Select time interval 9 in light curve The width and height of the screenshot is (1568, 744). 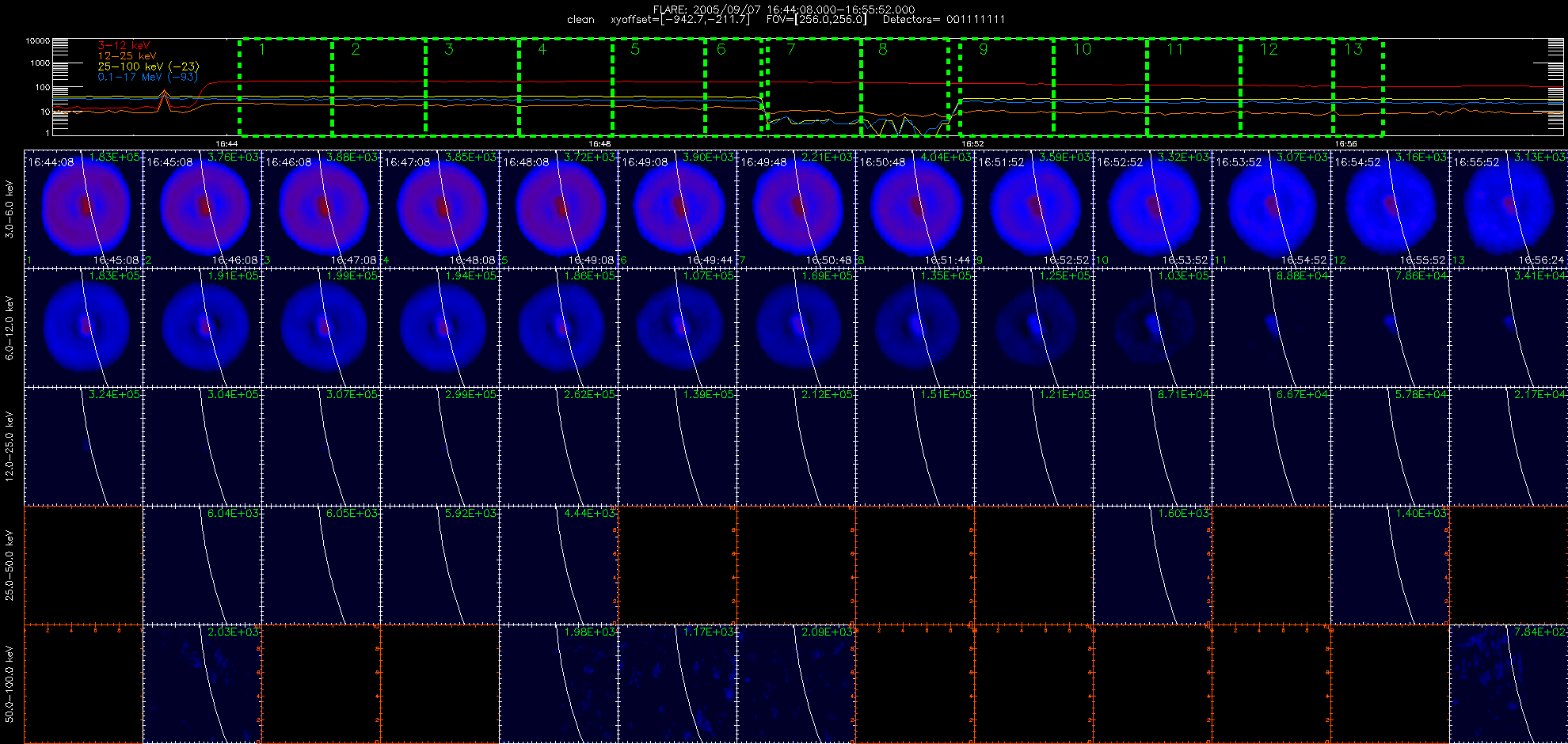1007,87
